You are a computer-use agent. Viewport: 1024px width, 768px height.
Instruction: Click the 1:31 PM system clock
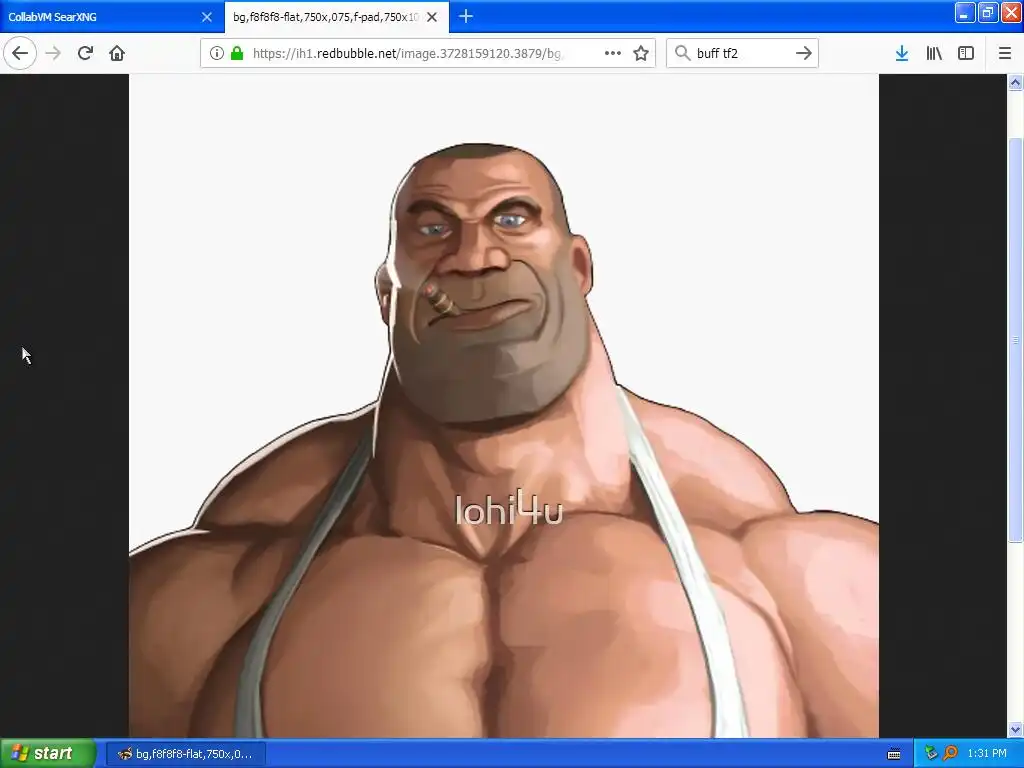click(987, 753)
